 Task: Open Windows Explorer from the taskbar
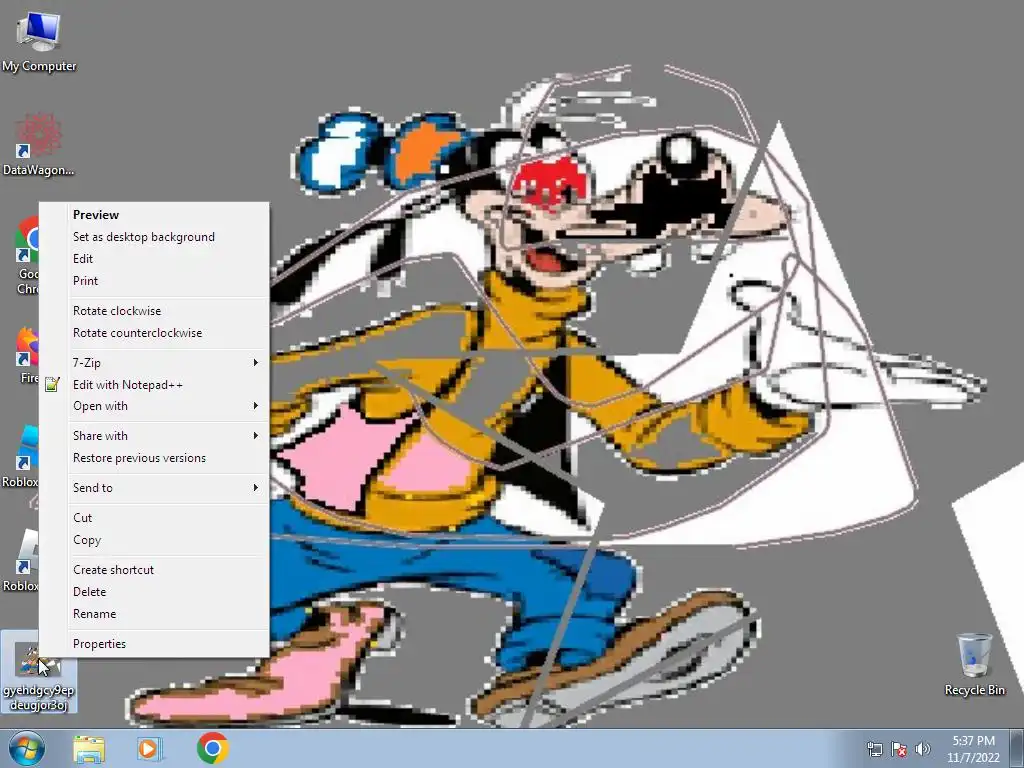click(x=89, y=749)
